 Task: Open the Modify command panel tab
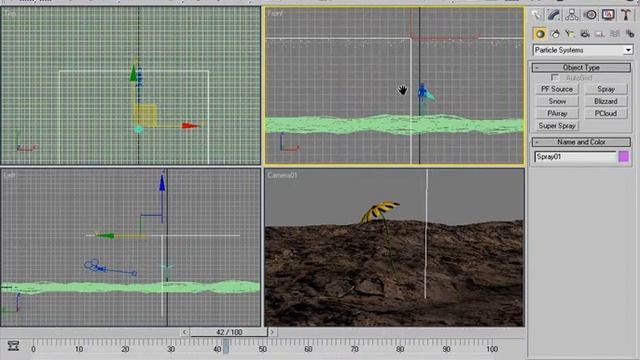click(554, 15)
